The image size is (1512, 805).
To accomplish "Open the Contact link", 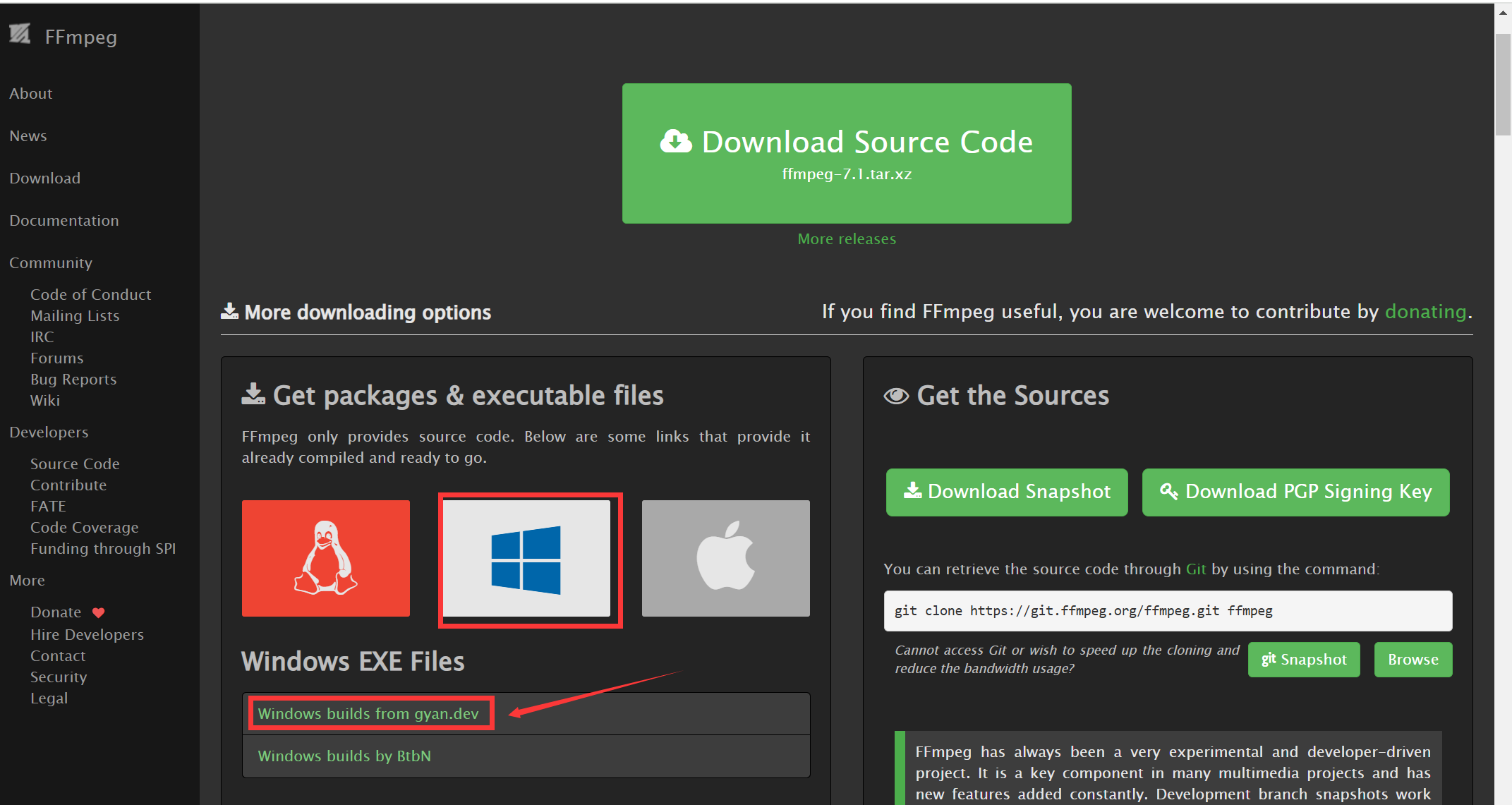I will click(x=58, y=656).
